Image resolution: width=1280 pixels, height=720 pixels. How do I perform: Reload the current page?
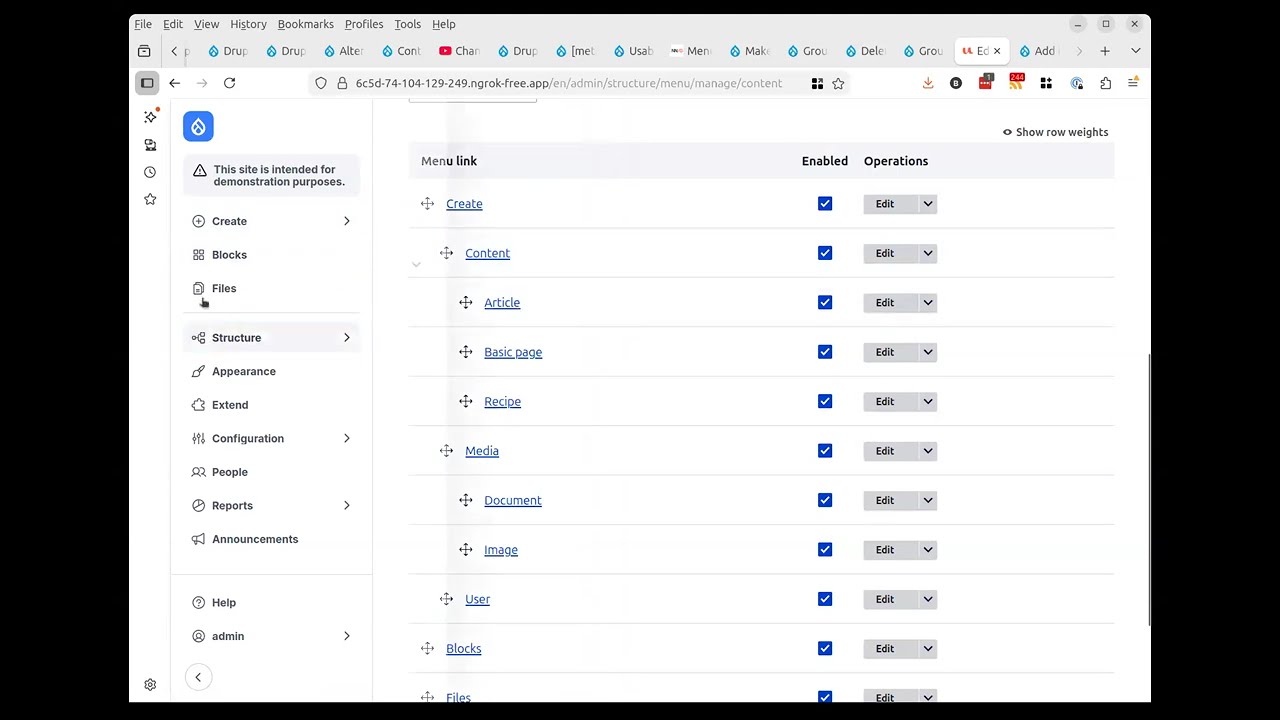point(229,83)
